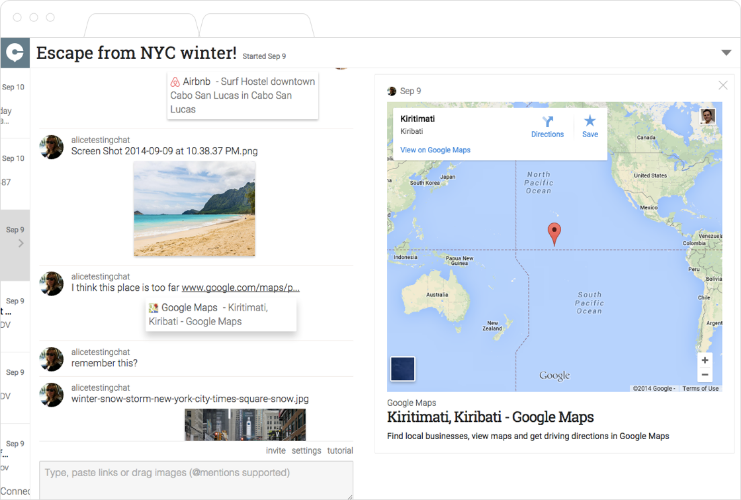
Task: Open the Times Square snow image
Action: pos(245,425)
